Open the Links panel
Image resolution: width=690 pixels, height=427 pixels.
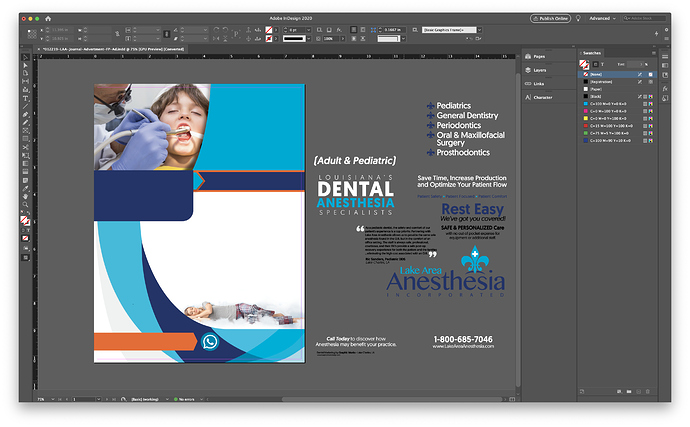pos(539,84)
